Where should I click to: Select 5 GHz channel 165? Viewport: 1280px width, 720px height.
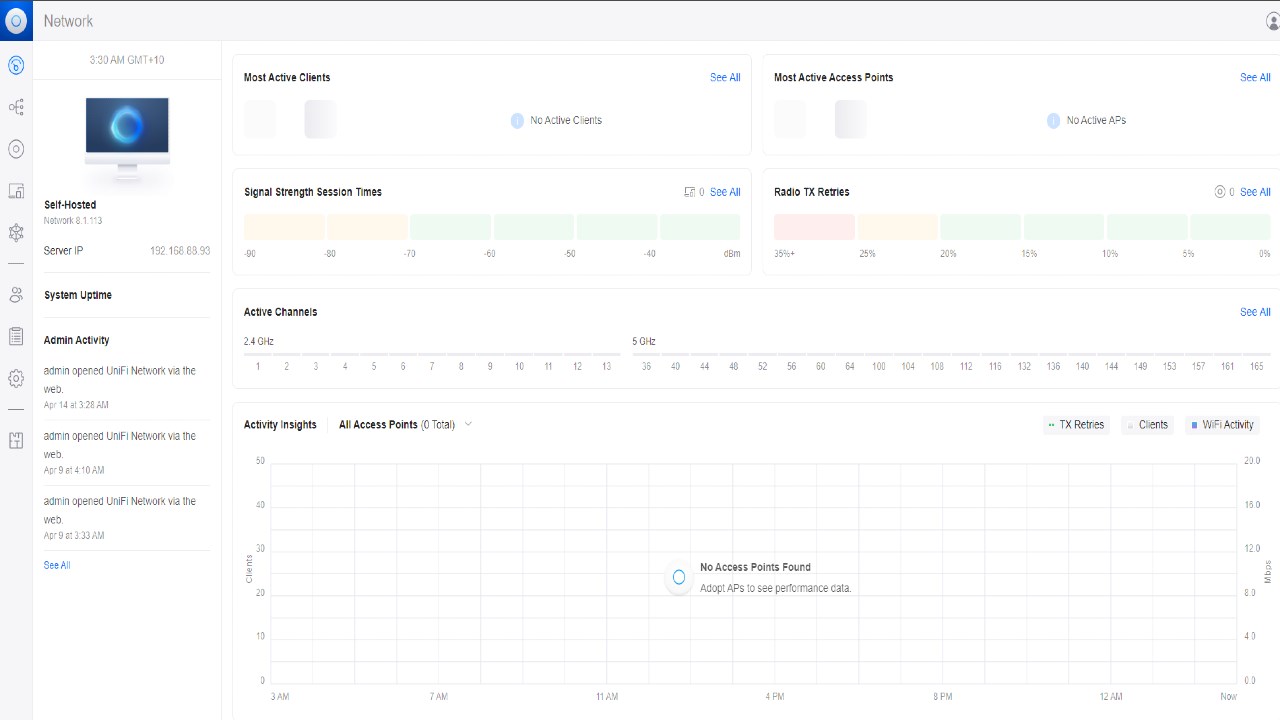point(1256,367)
